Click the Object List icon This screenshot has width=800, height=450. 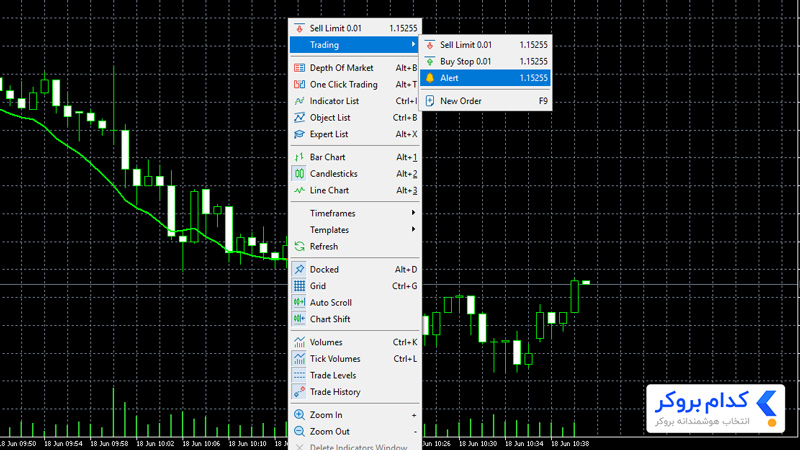[x=299, y=118]
